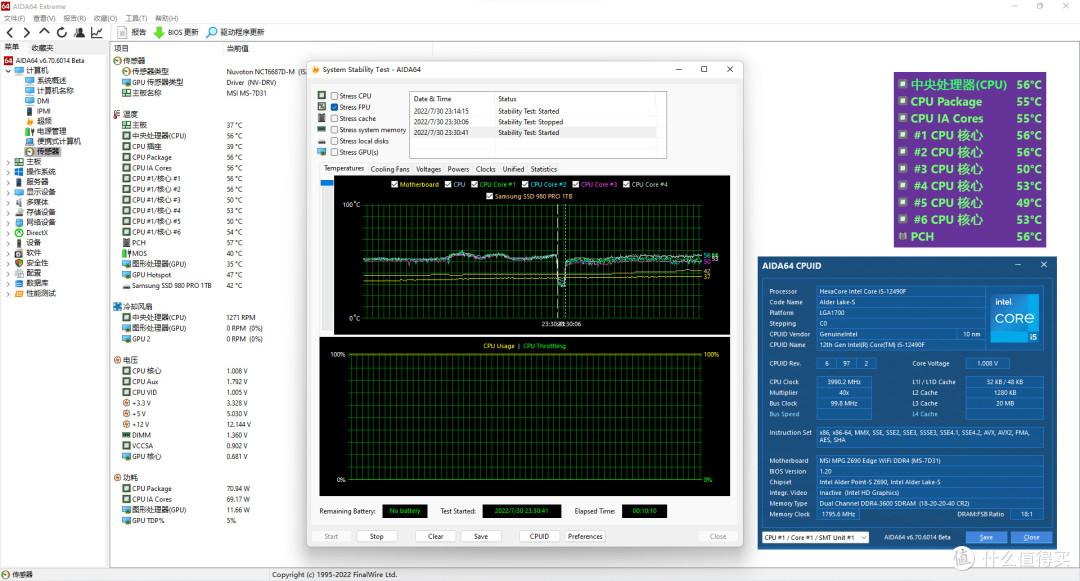
Task: Click the back navigation arrow in toolbar
Action: point(10,32)
